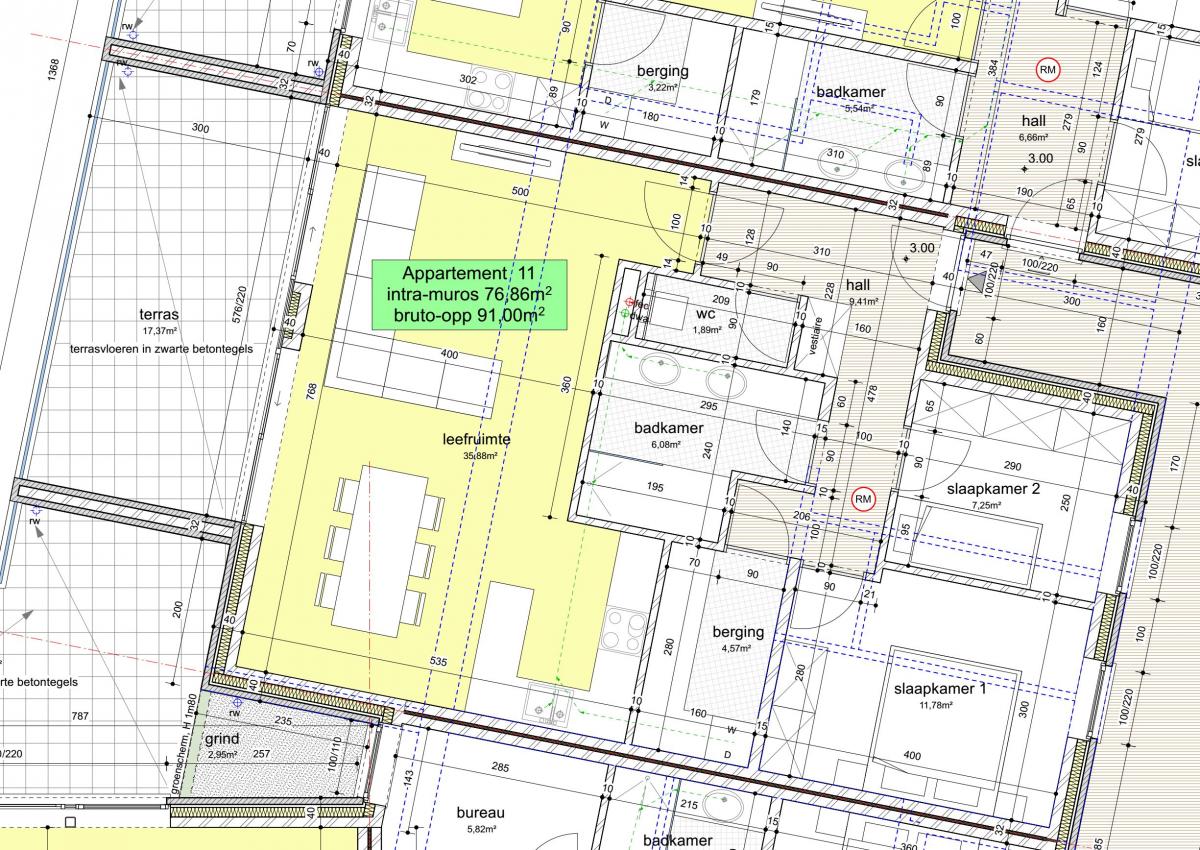Click the hall 9,41m² room label
This screenshot has width=1200, height=850.
(859, 290)
